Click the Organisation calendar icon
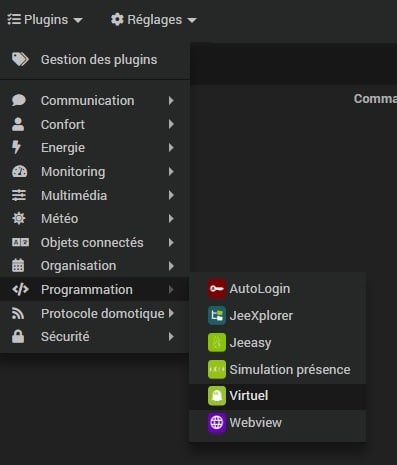397x465 pixels. [x=18, y=265]
